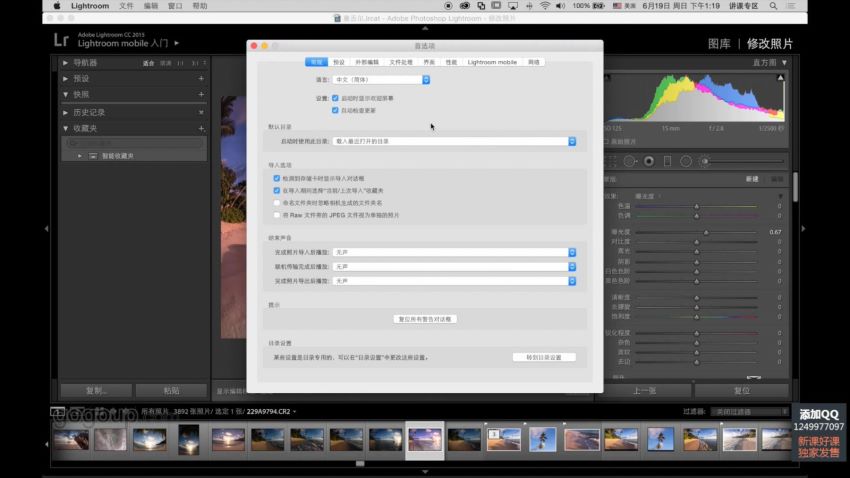This screenshot has height=478, width=850.
Task: Collapse the right panel group arrow
Action: tap(803, 229)
